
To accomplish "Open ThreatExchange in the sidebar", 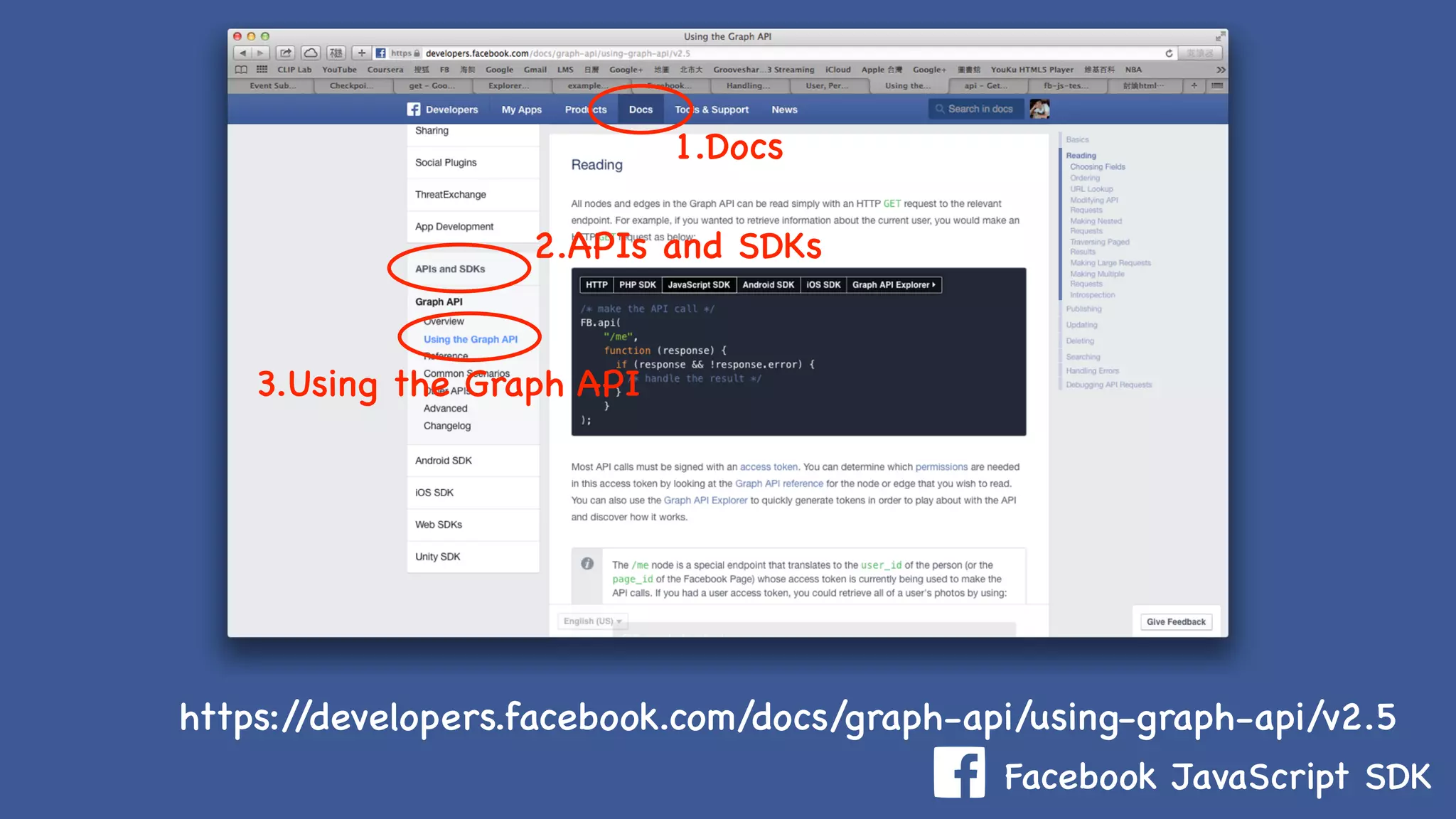I will tap(473, 195).
